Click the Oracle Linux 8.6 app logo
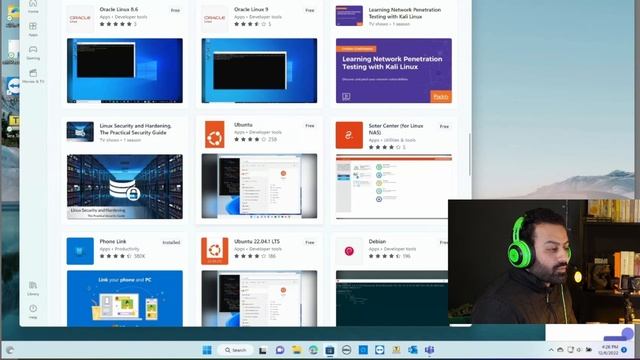 coord(80,19)
